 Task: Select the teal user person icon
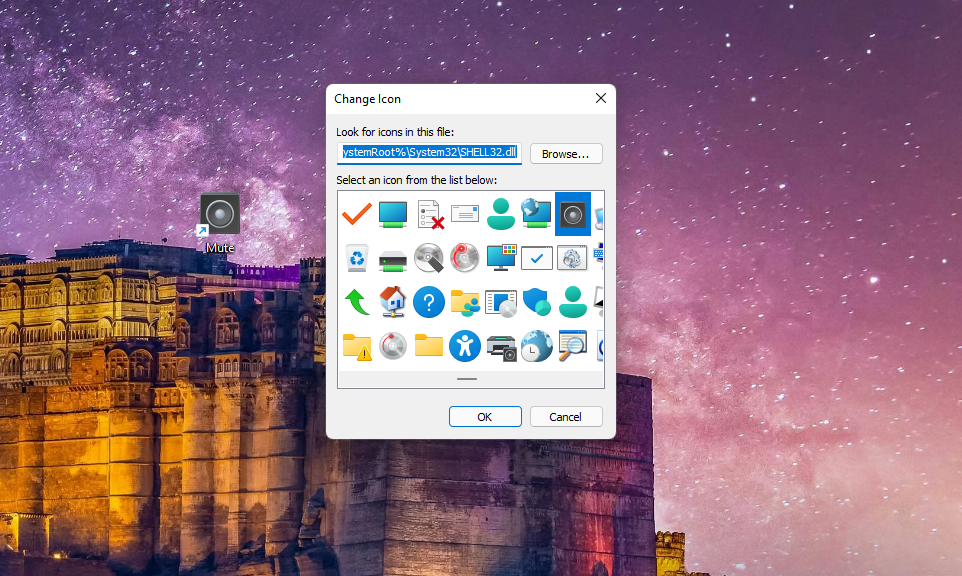tap(501, 213)
